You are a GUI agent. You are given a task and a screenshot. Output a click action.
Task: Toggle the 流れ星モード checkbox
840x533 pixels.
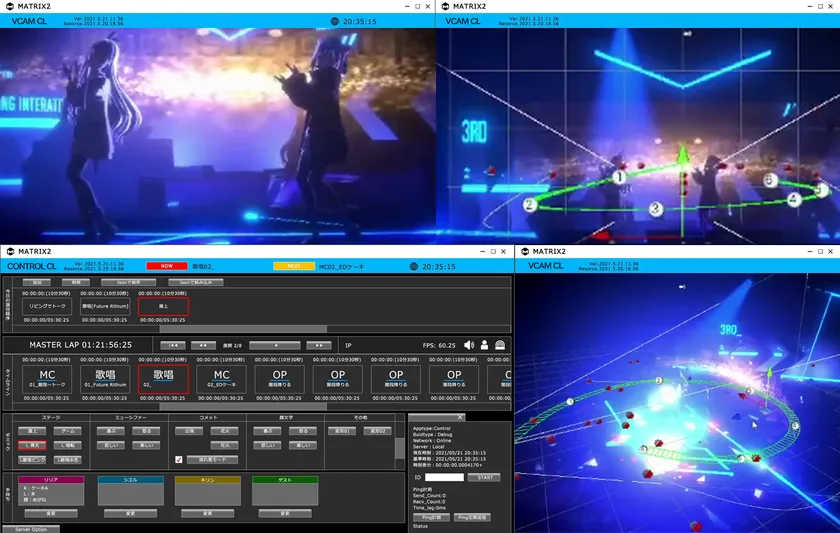click(x=179, y=459)
